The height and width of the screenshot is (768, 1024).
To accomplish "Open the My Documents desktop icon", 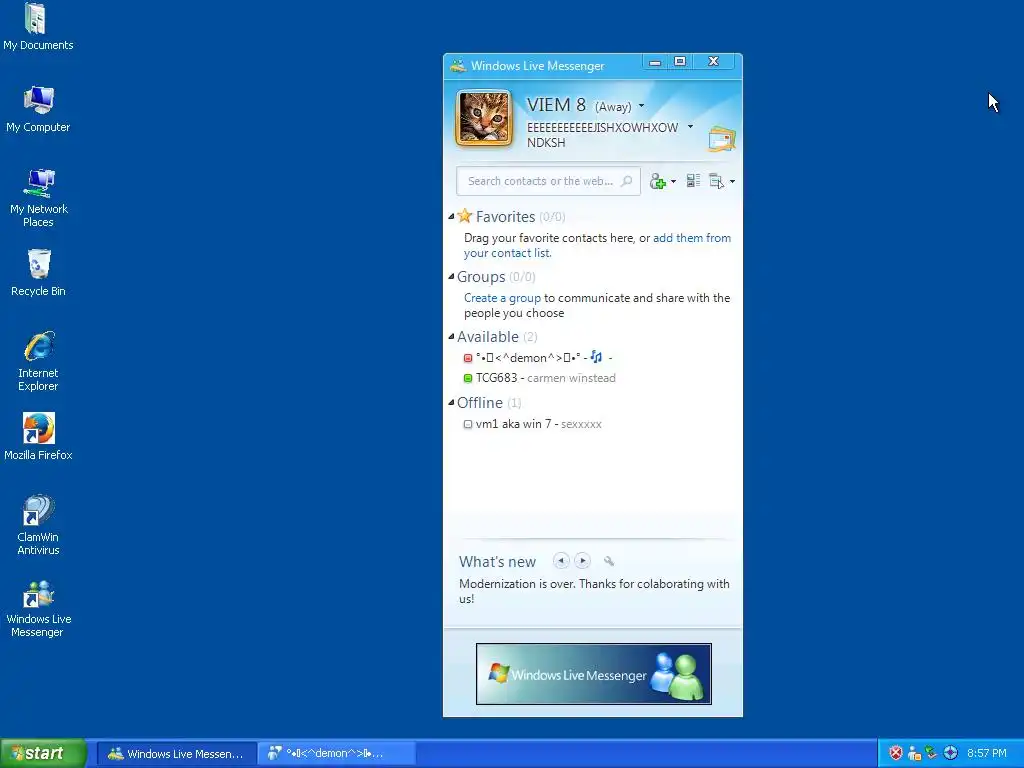I will pyautogui.click(x=37, y=27).
